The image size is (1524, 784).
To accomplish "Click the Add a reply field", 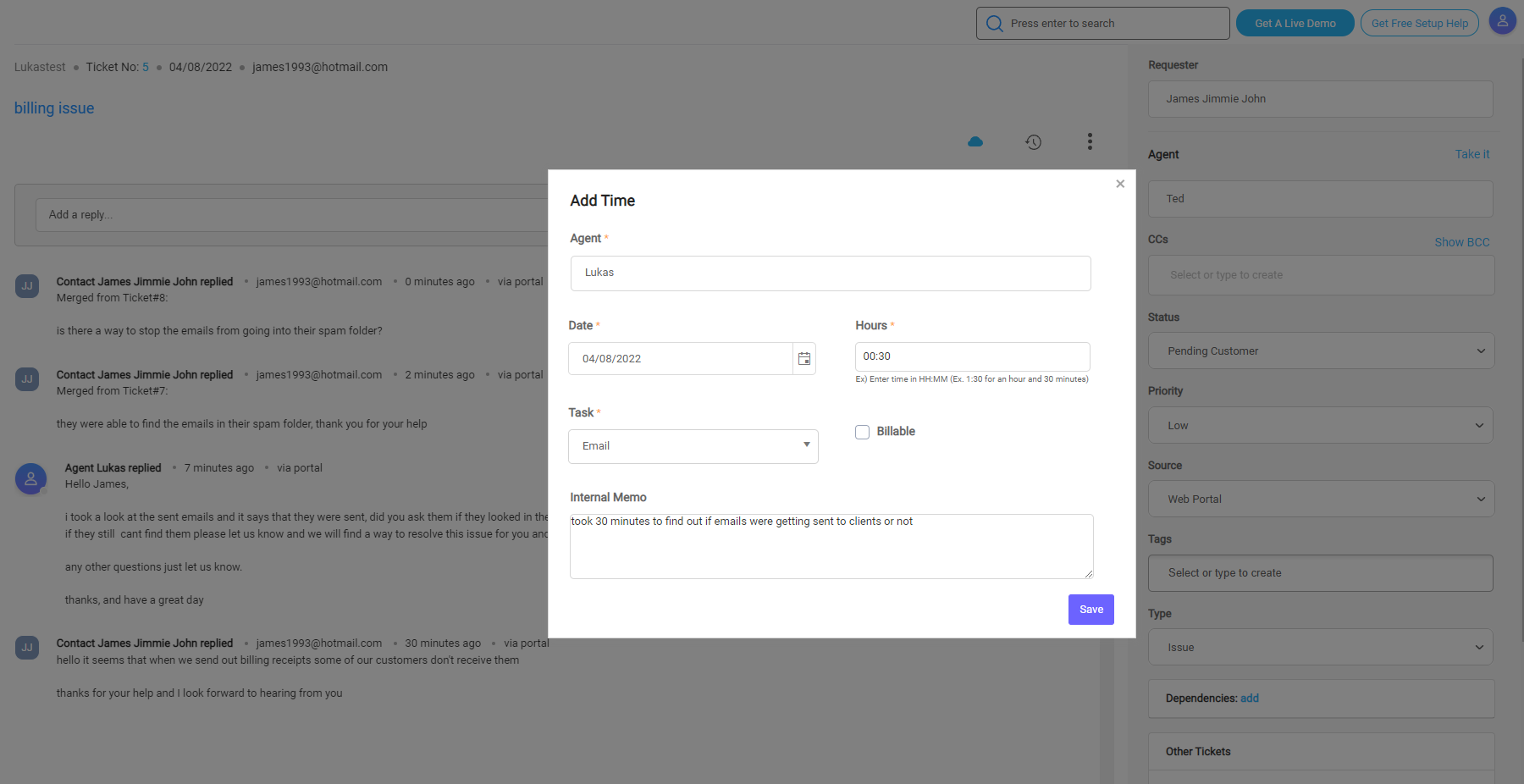I will coord(292,215).
